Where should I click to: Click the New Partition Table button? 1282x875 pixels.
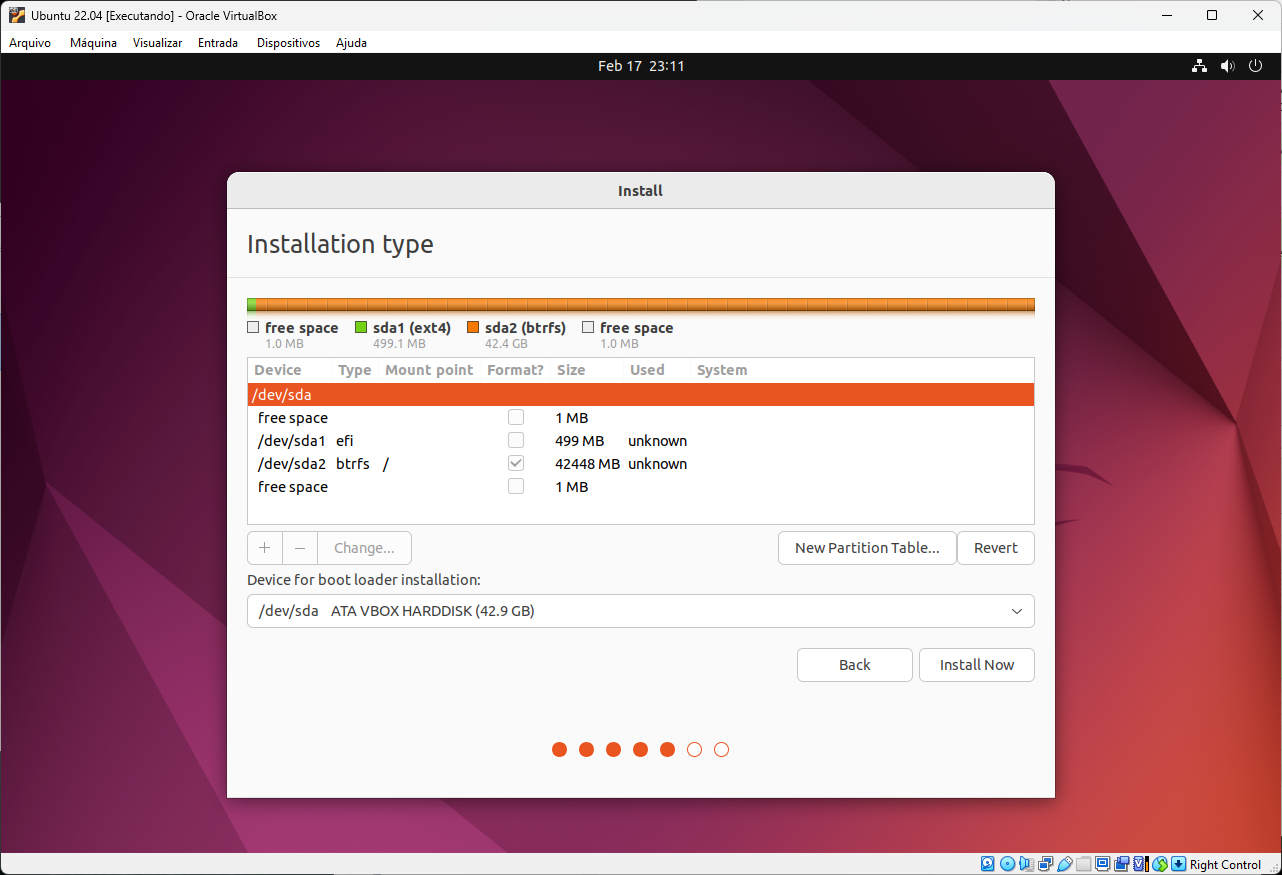[x=867, y=548]
